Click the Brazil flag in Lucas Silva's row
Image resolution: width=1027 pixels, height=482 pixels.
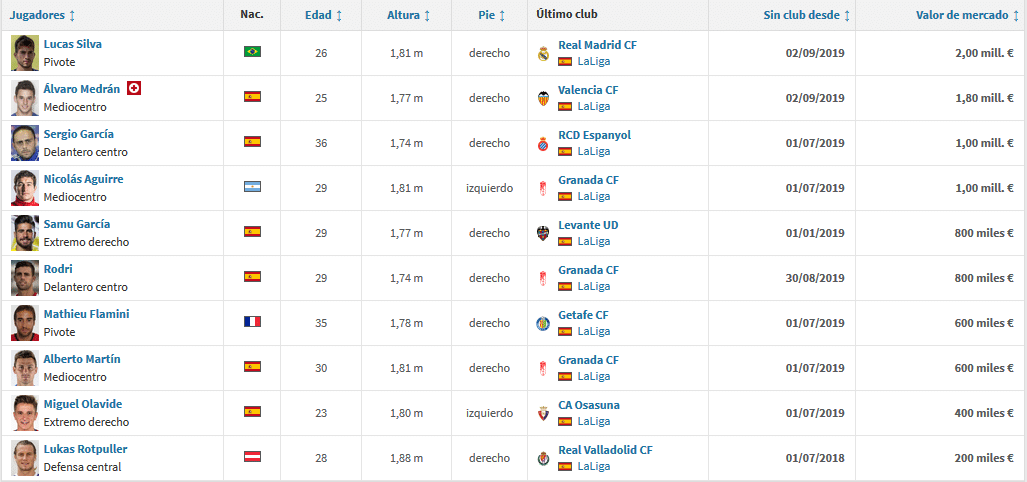pos(252,51)
